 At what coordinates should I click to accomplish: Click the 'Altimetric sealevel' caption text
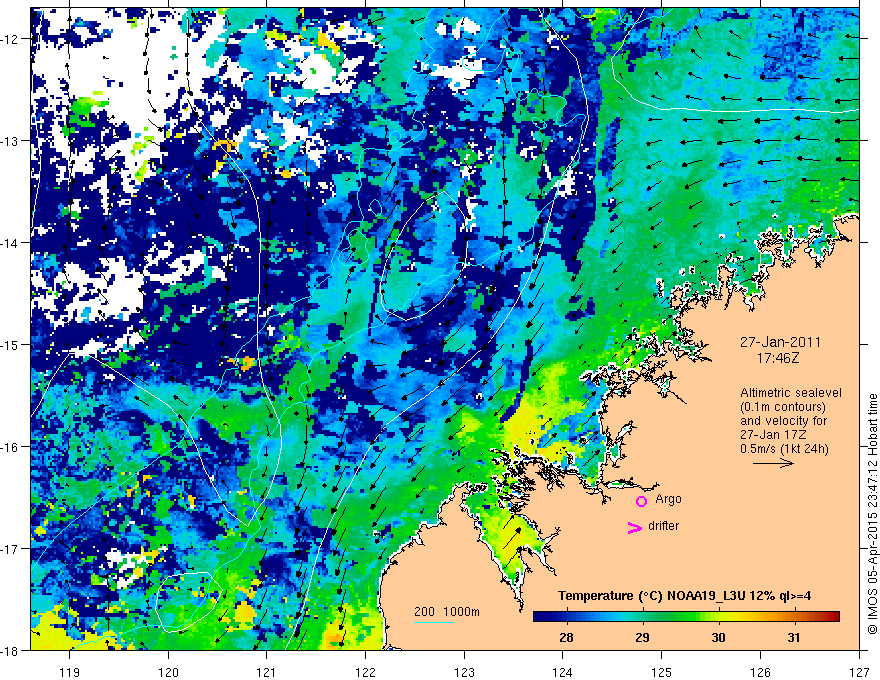click(791, 393)
